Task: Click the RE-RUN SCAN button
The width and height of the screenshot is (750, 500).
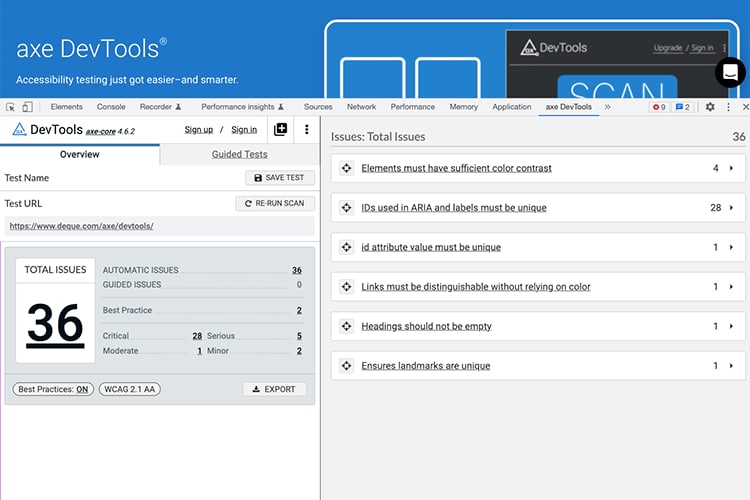Action: [x=275, y=203]
